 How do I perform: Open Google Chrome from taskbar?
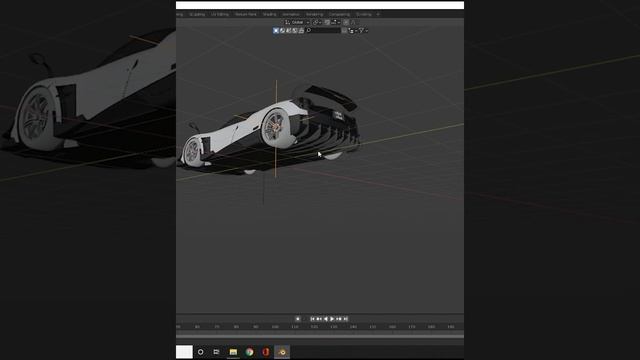point(249,352)
